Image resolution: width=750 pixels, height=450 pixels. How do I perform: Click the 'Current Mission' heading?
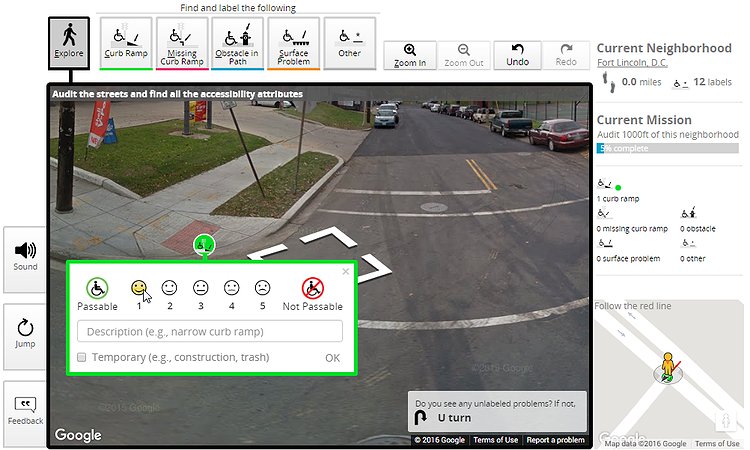tap(644, 120)
